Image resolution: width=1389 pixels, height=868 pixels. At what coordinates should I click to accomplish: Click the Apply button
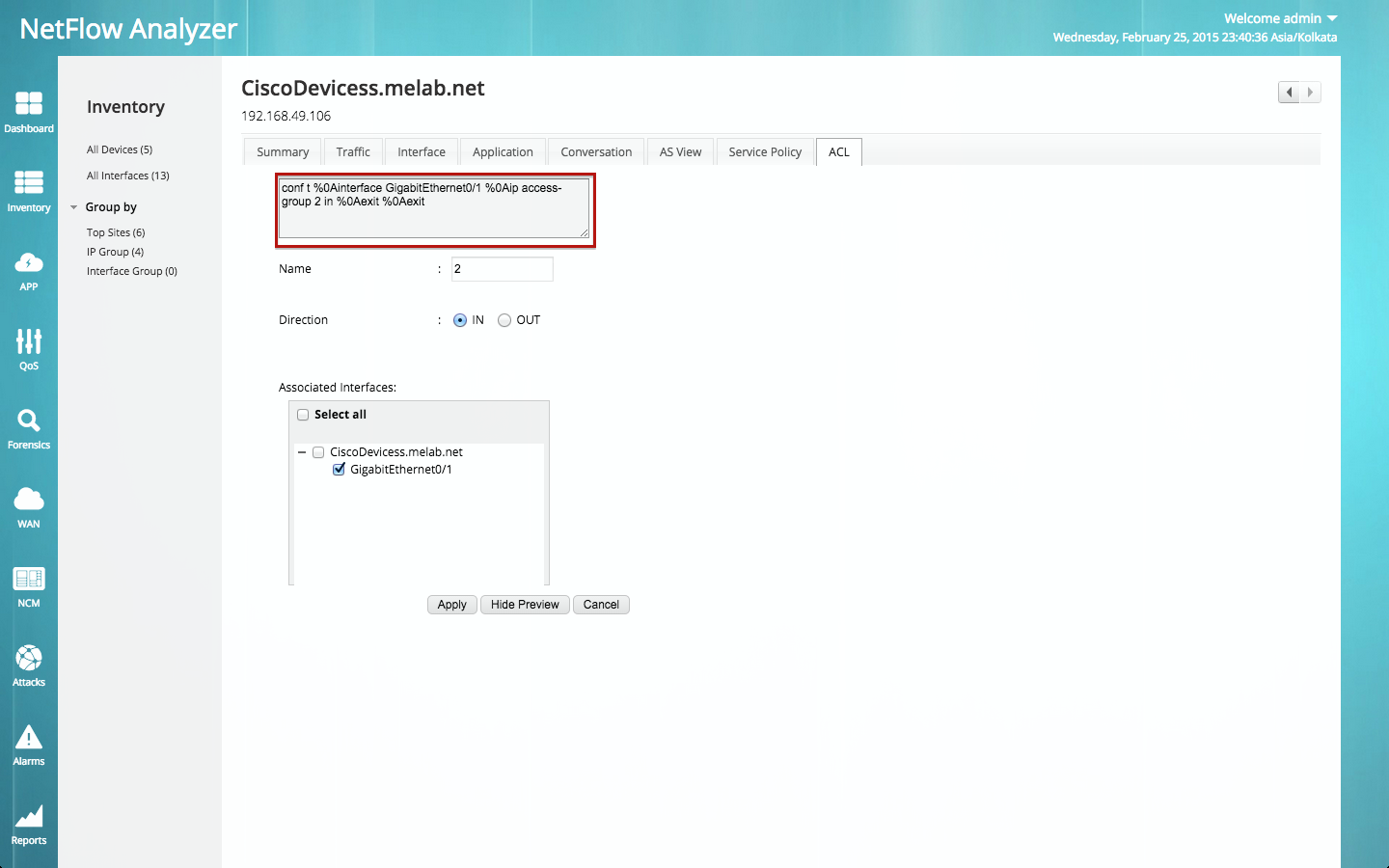coord(451,605)
